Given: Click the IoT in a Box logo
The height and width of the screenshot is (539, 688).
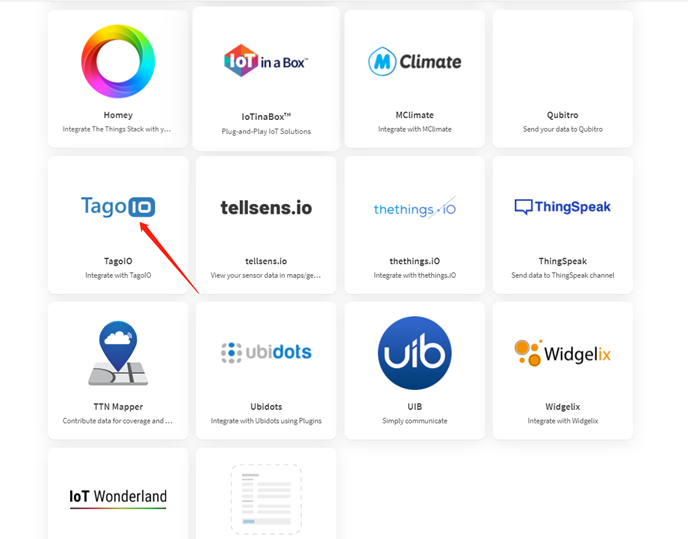Looking at the screenshot, I should [266, 61].
